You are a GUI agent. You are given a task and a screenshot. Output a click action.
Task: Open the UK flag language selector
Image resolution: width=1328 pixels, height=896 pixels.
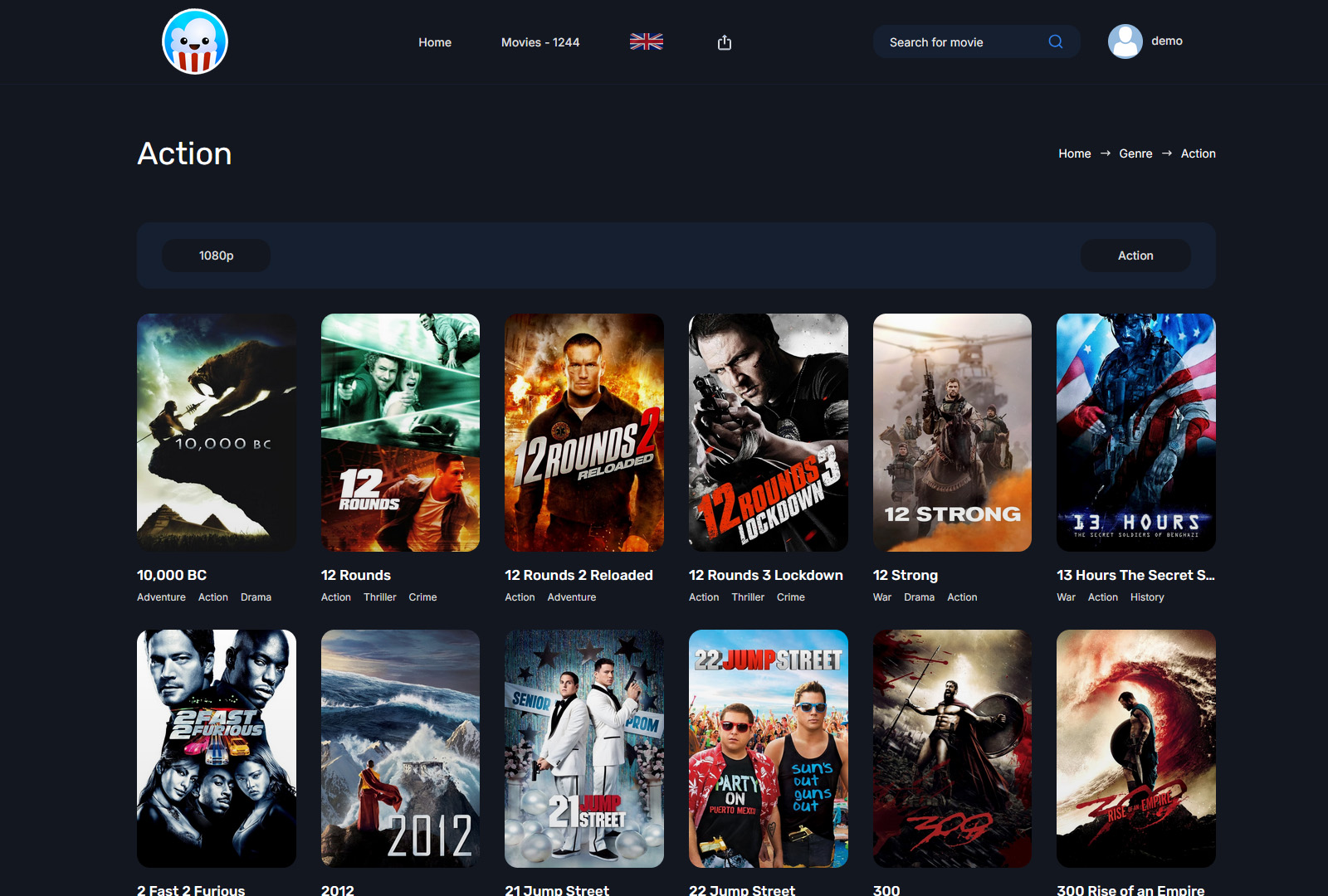pos(646,41)
